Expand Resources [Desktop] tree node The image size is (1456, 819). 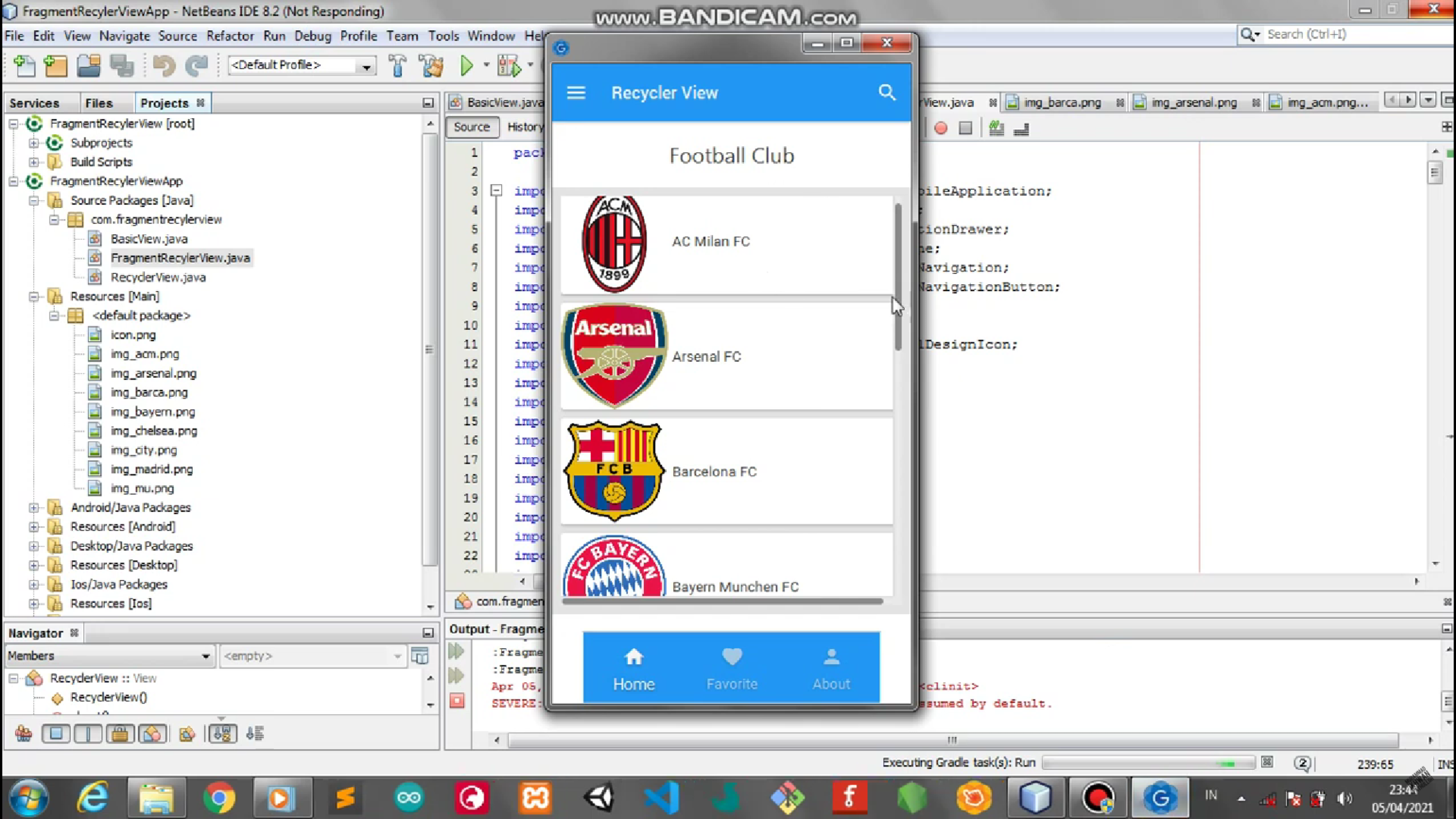click(x=34, y=565)
